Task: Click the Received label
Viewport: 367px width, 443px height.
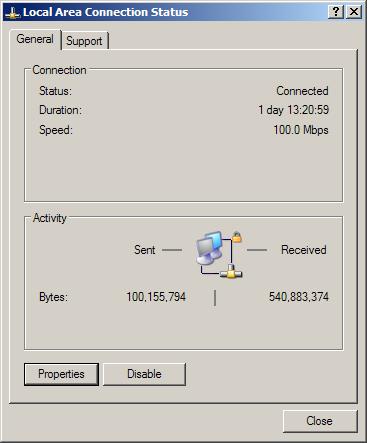Action: point(304,250)
